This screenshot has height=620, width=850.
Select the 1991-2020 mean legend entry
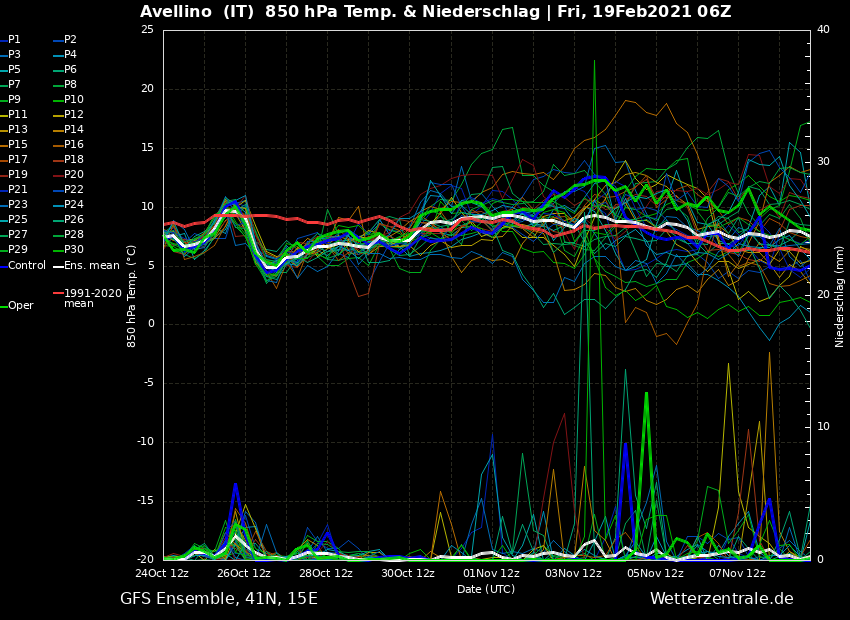92,298
